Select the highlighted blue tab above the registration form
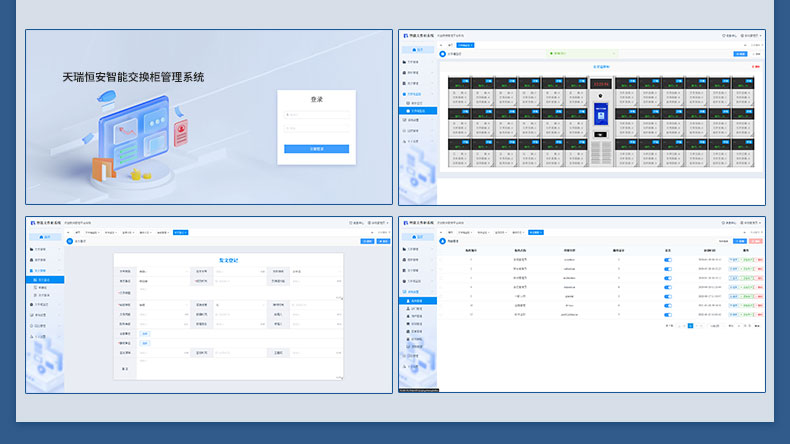The image size is (790, 444). [x=181, y=232]
